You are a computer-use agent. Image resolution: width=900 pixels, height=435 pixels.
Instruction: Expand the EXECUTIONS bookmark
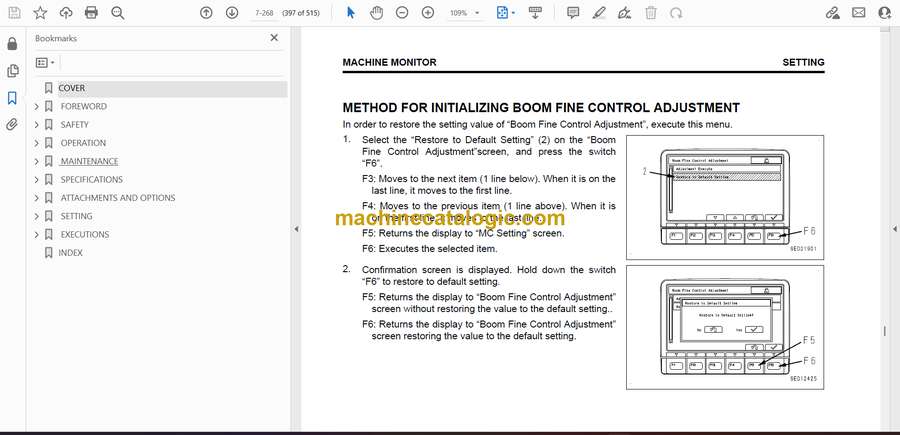coord(37,235)
